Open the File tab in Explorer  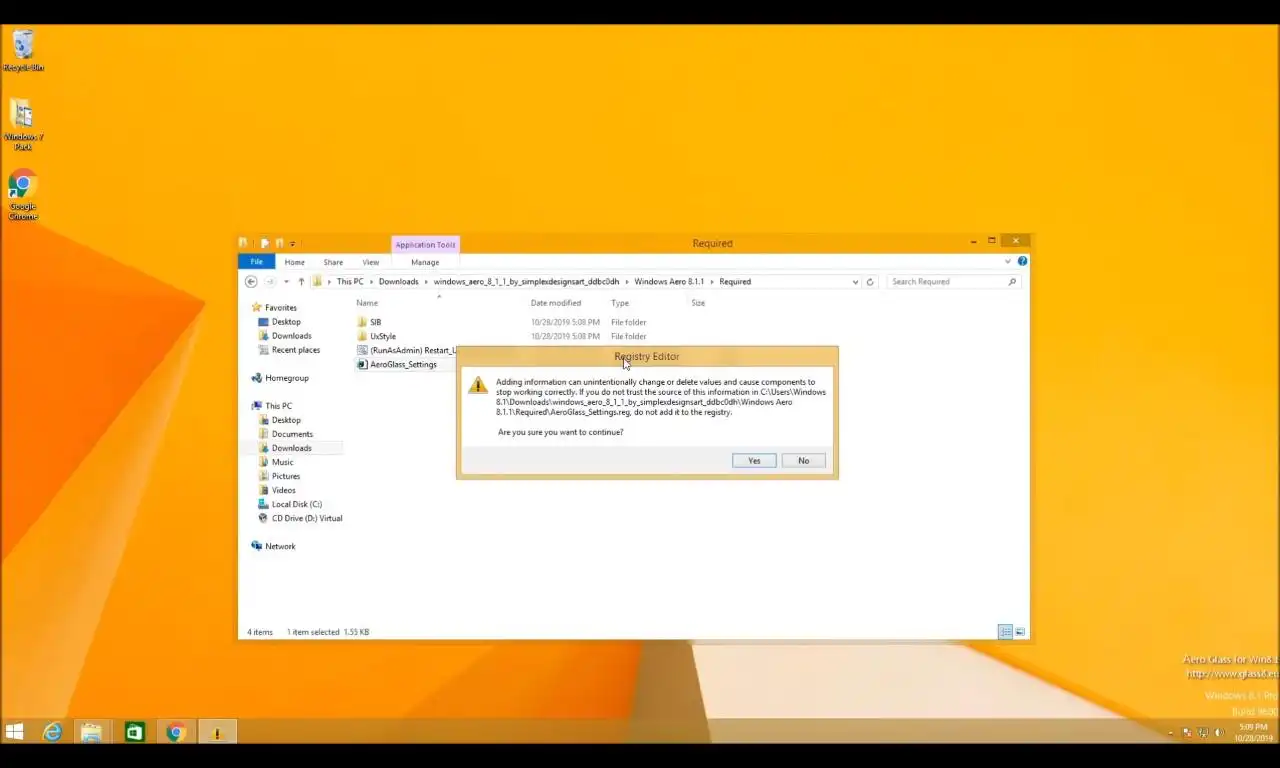(x=257, y=262)
